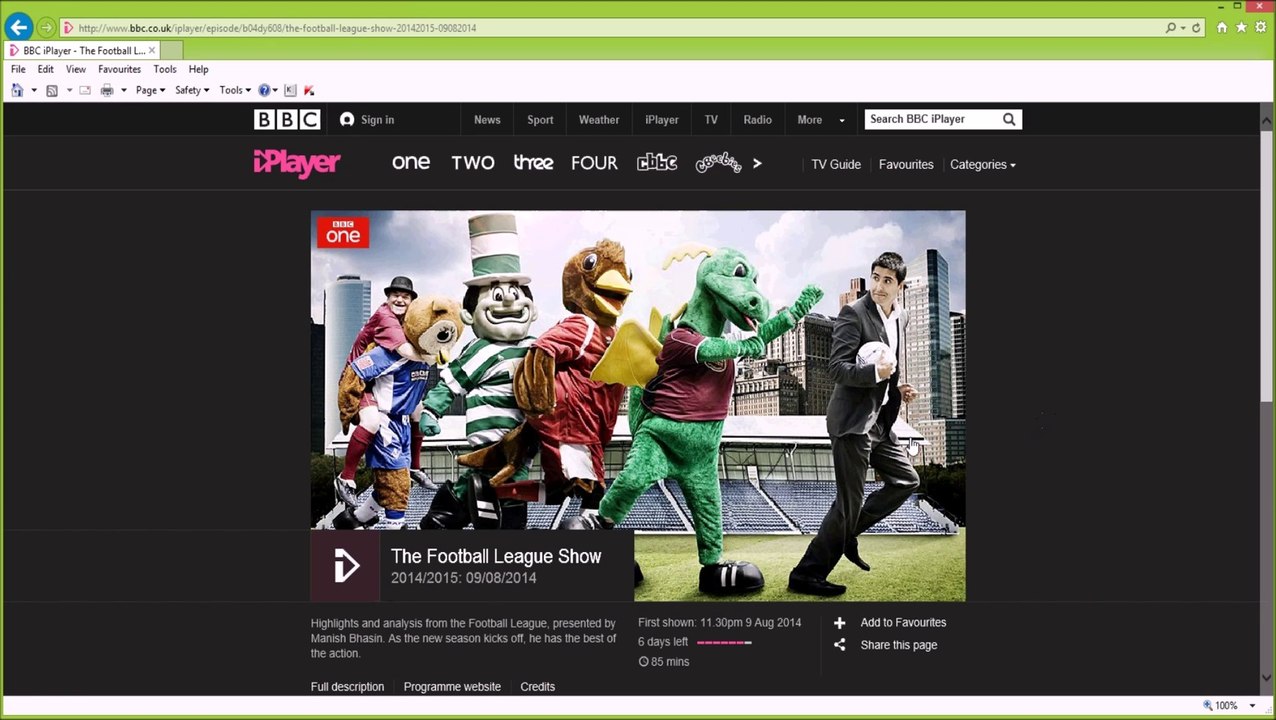Open the address bar autocomplete dropdown arrow

click(1183, 28)
